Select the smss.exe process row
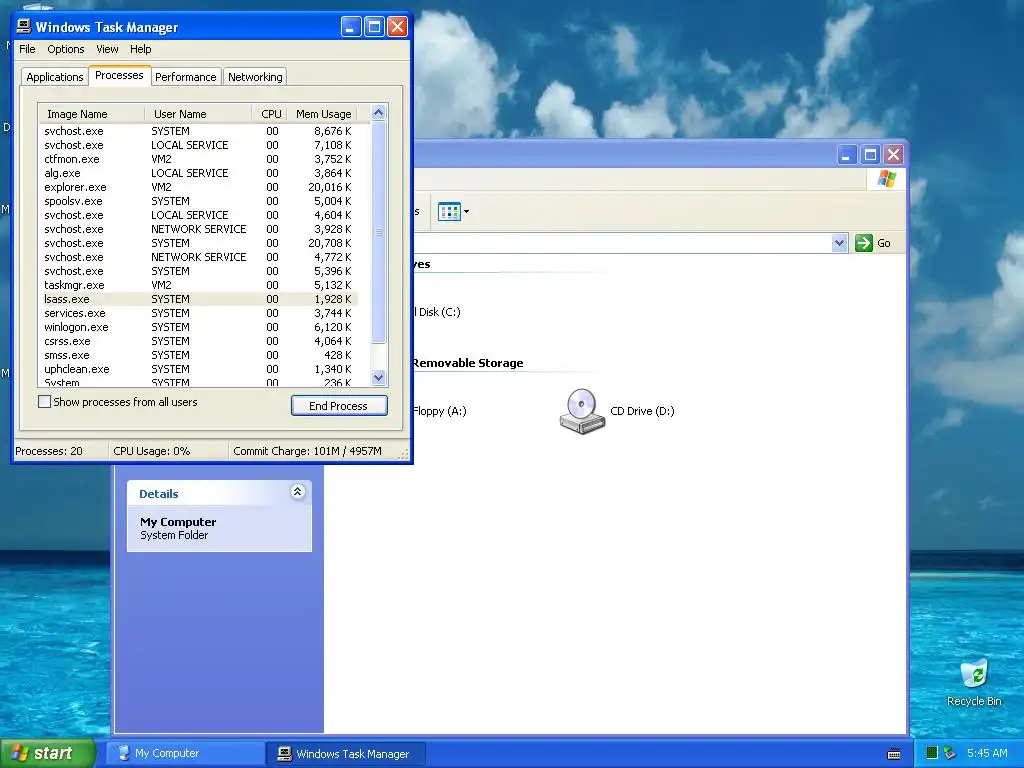Viewport: 1024px width, 768px height. coord(198,355)
